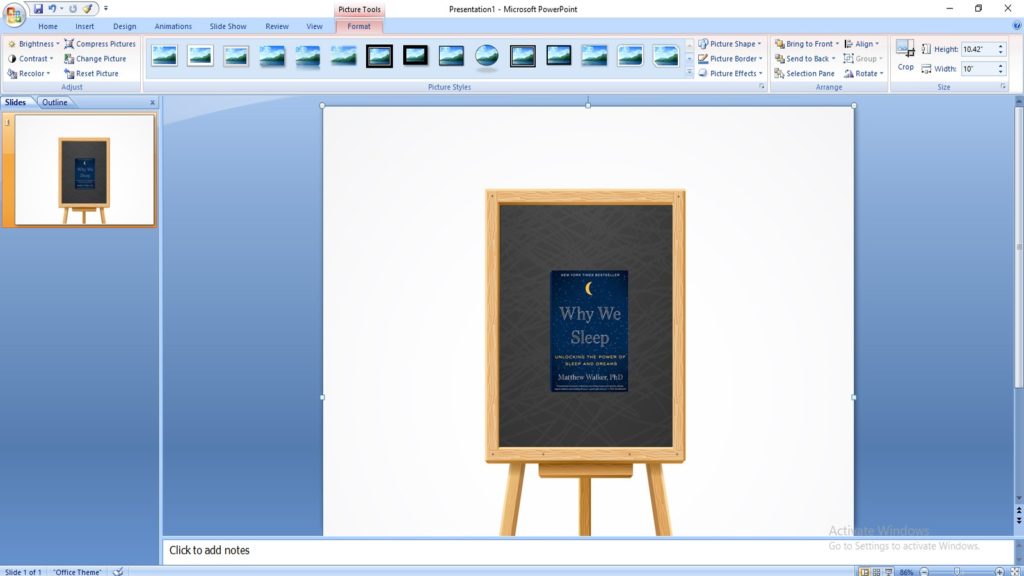Click the Redo icon in Quick Access
Viewport: 1024px width, 576px height.
72,8
